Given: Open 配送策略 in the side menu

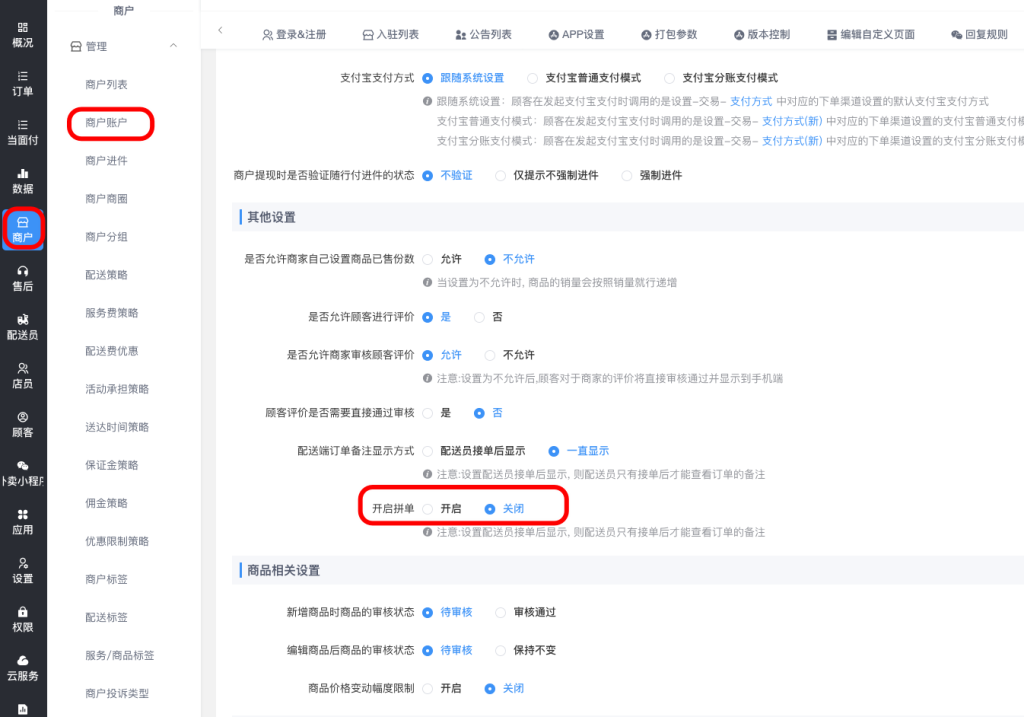Looking at the screenshot, I should (106, 275).
